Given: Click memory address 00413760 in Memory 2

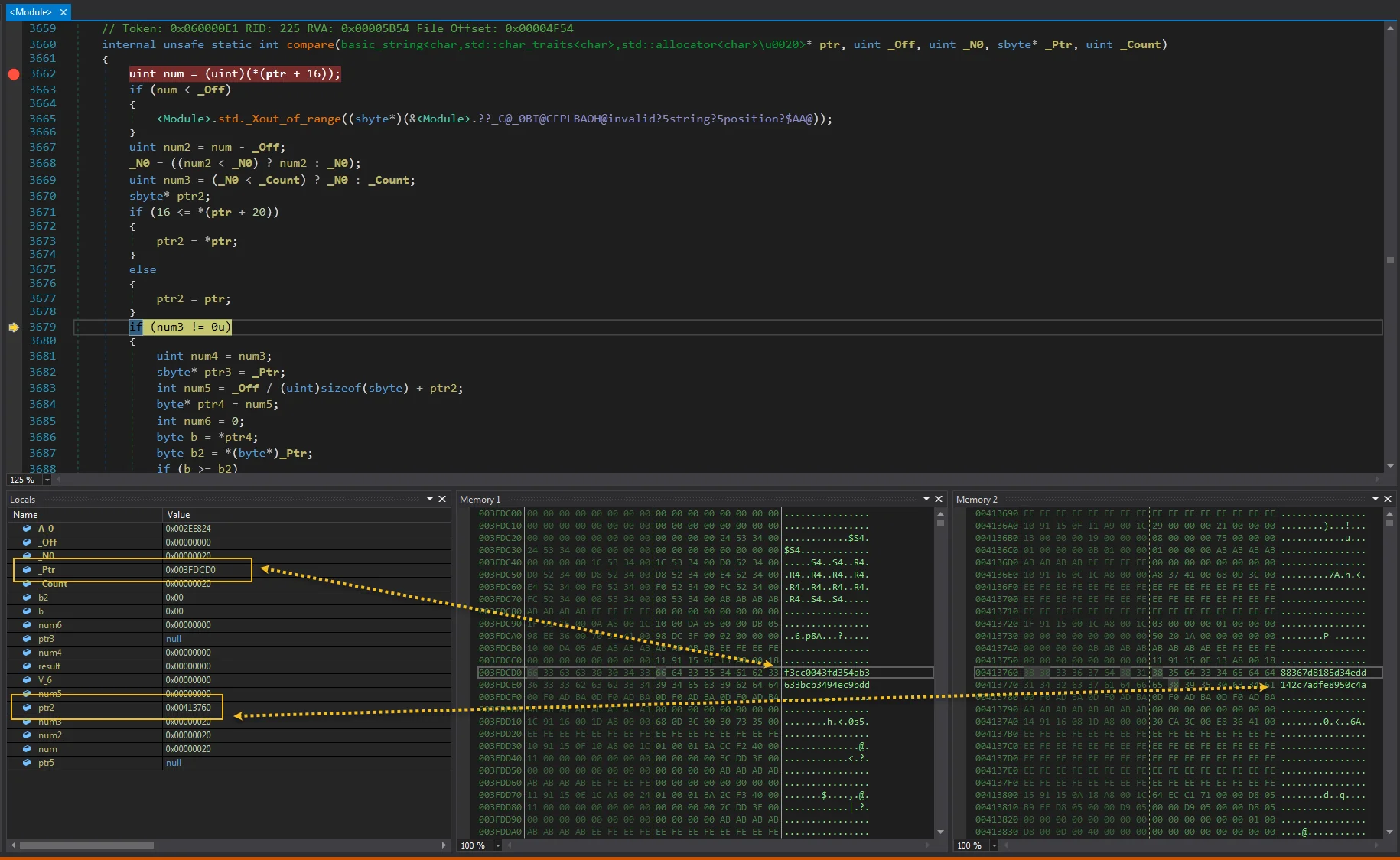Looking at the screenshot, I should 997,673.
